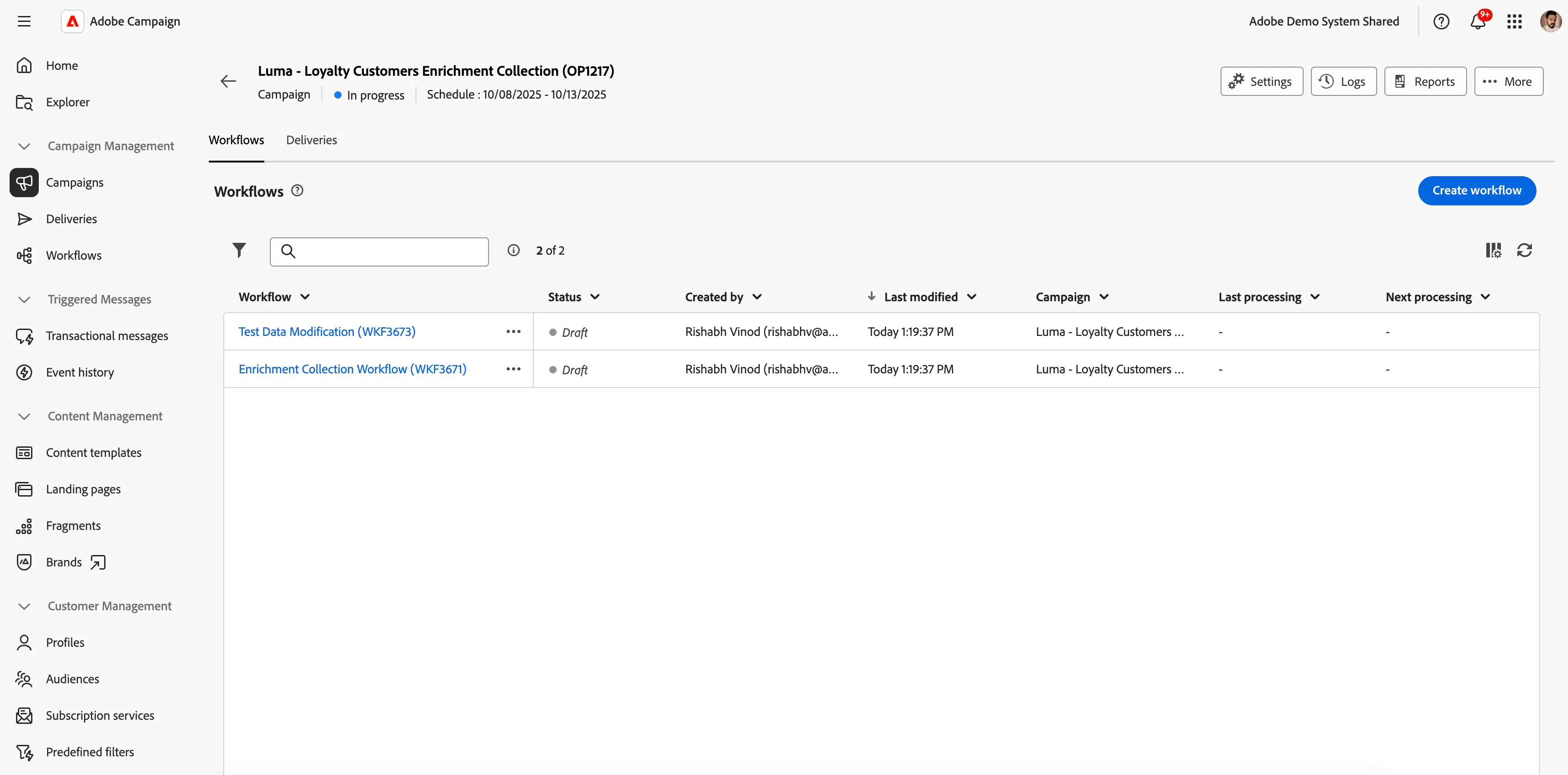Open more actions for Enrichment Collection Workflow row
The width and height of the screenshot is (1568, 775).
[513, 369]
